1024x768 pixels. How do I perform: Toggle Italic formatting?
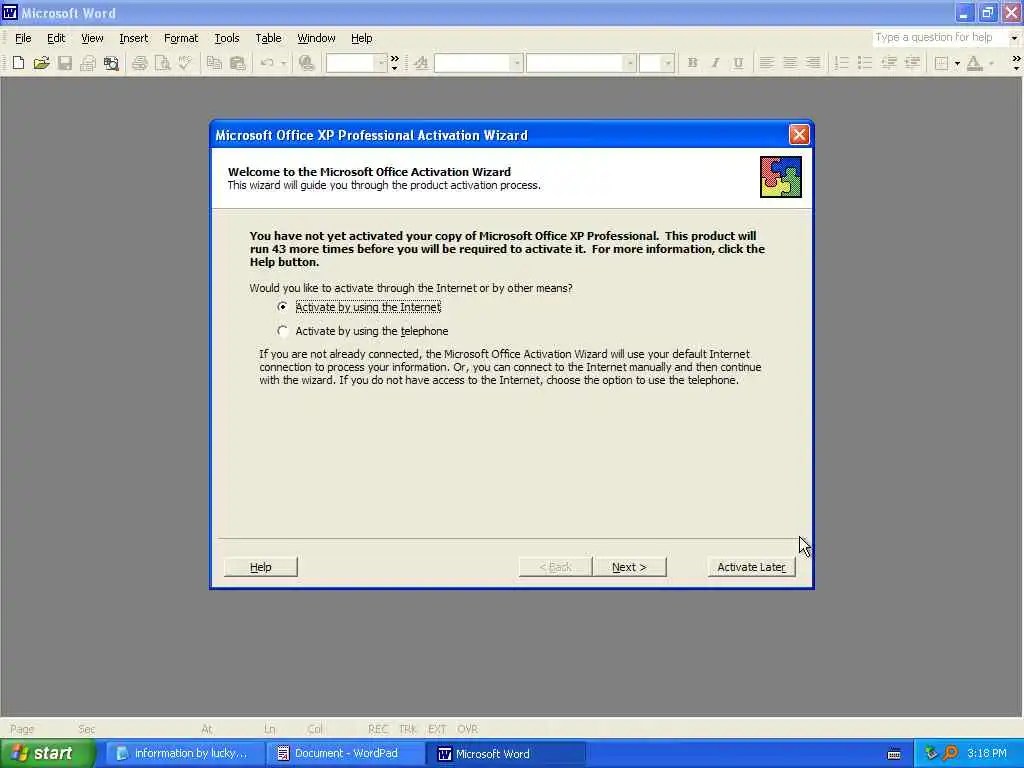tap(715, 63)
